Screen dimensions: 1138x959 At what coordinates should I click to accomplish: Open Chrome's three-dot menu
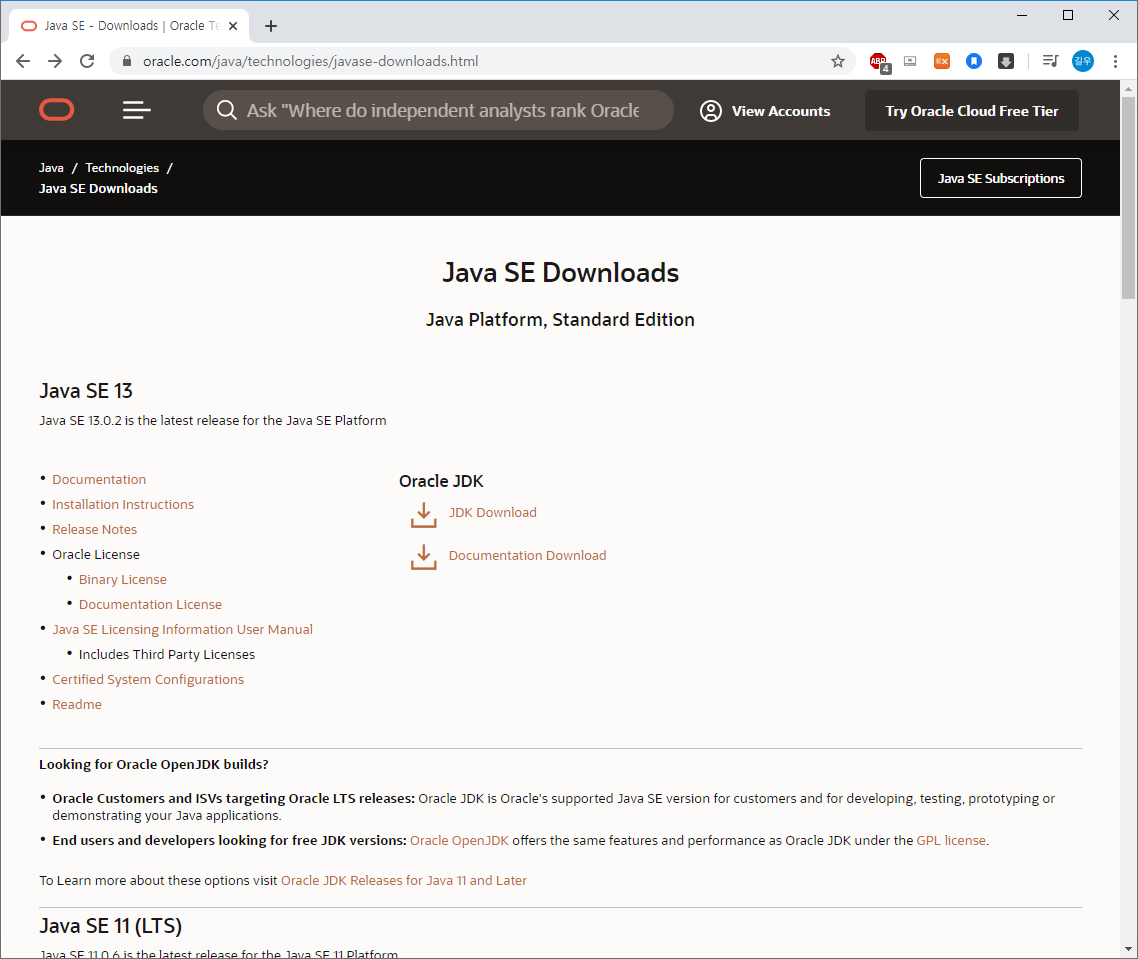(1116, 61)
